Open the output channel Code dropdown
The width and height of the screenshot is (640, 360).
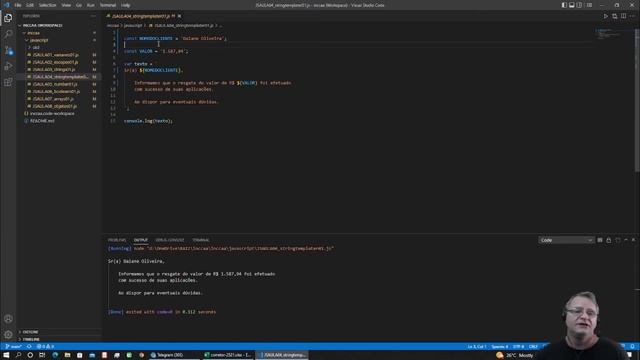click(566, 240)
